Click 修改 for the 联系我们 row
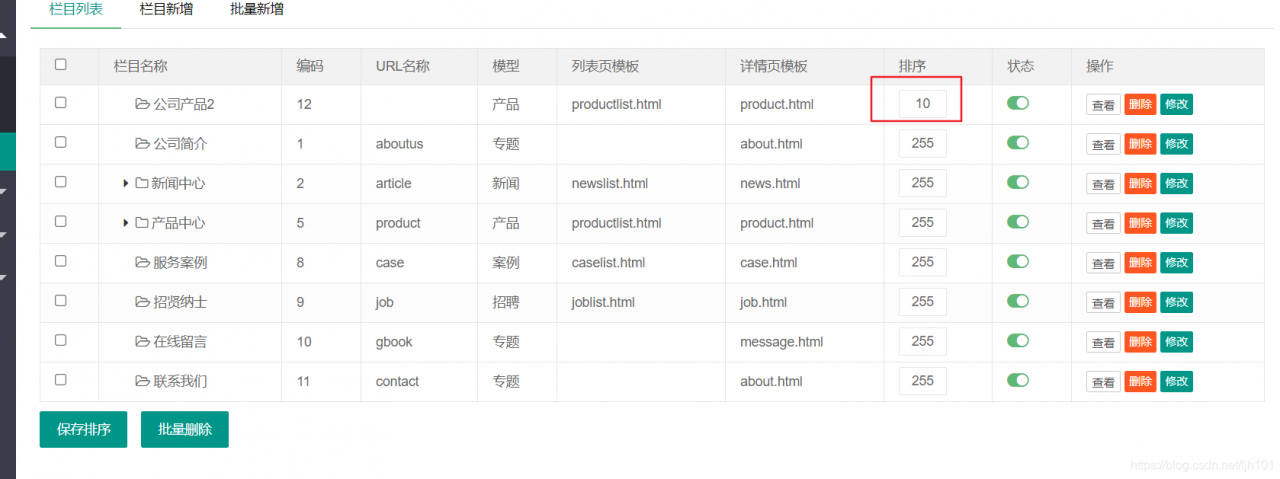 coord(1176,381)
